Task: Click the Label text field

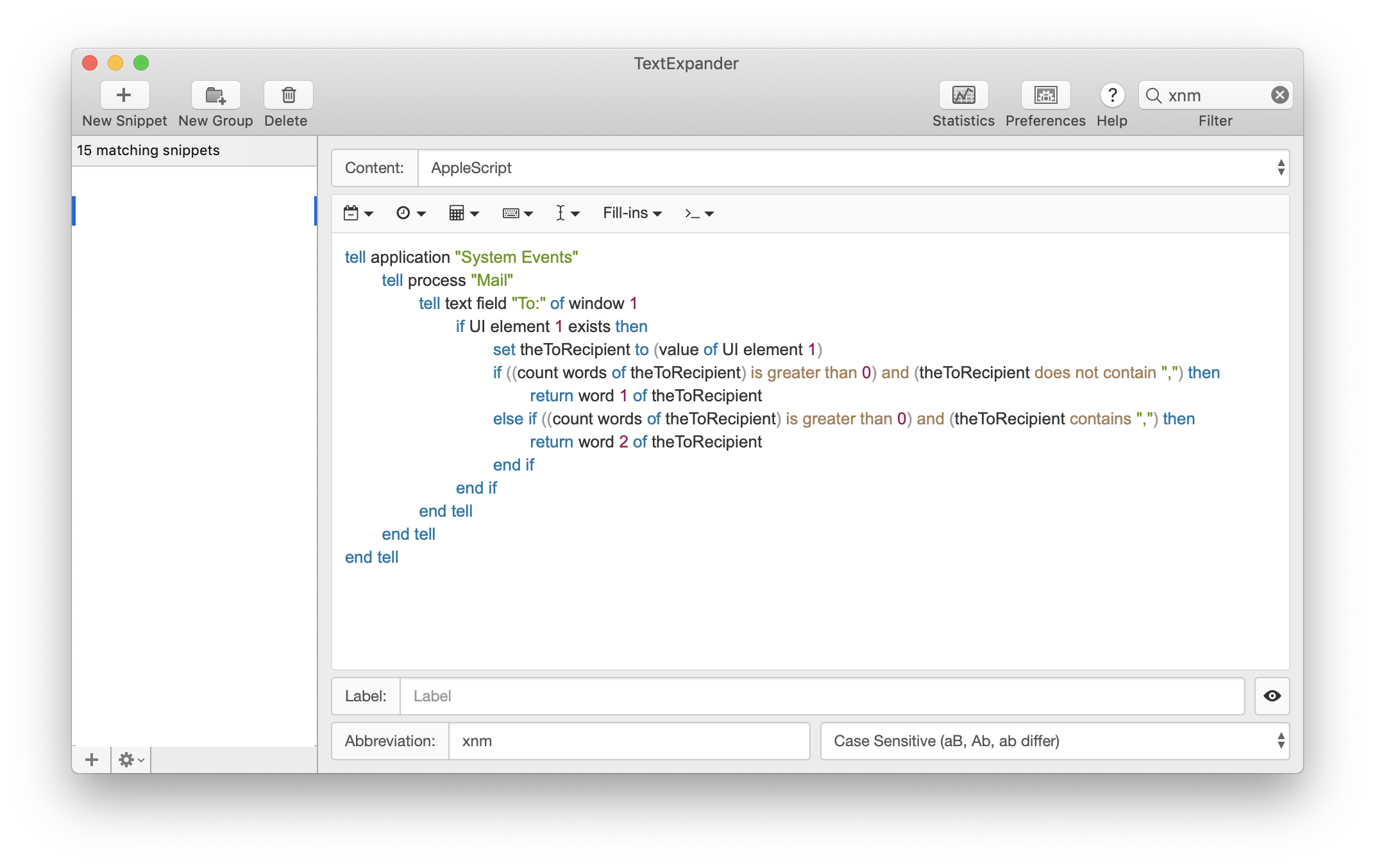Action: coord(822,696)
